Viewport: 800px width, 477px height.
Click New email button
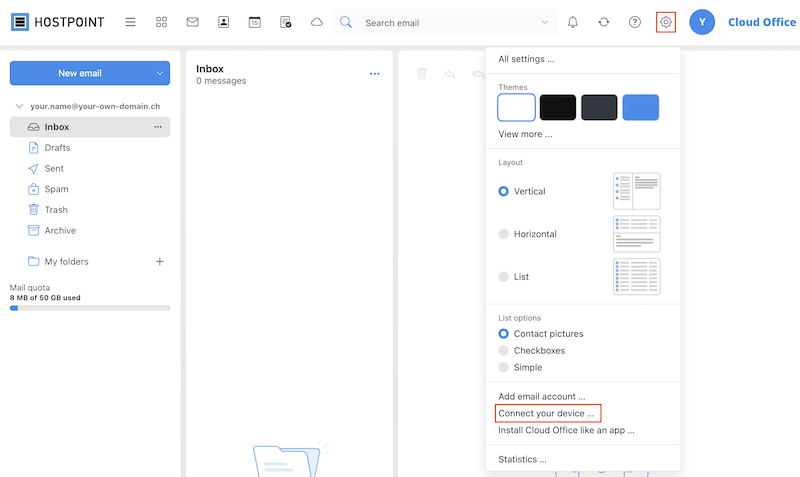tap(80, 73)
